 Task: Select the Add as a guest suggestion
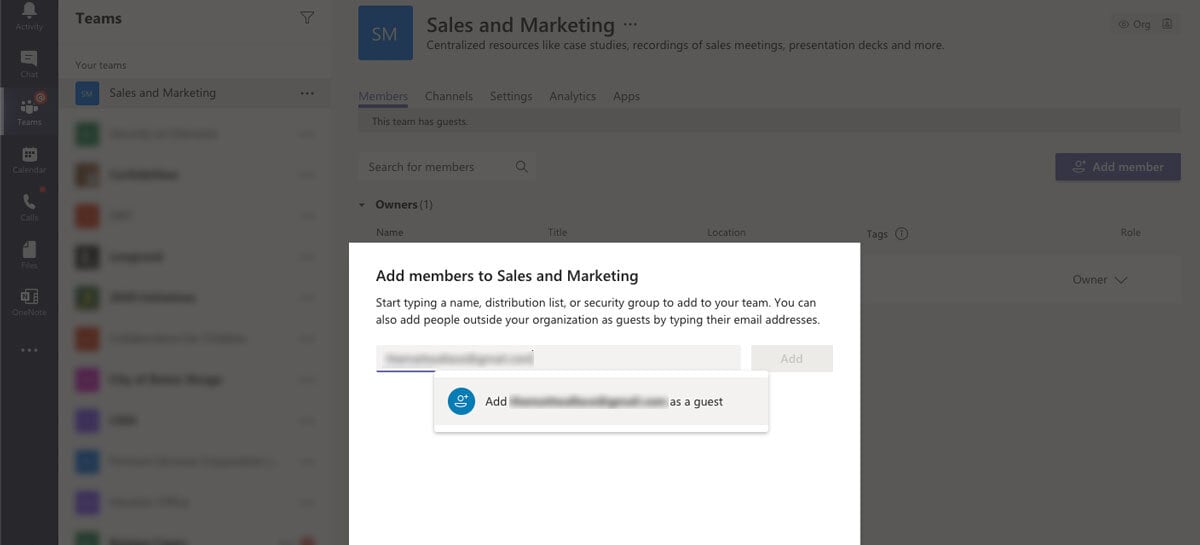tap(601, 401)
